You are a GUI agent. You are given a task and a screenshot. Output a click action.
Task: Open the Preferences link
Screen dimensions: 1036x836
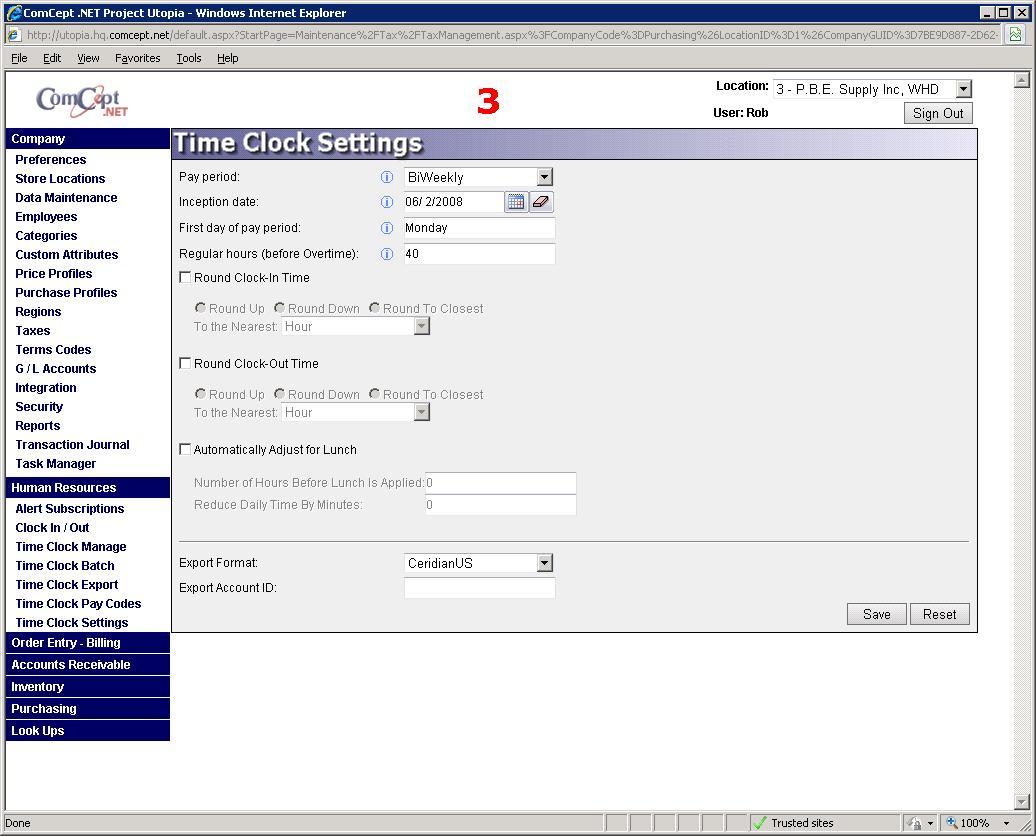51,159
